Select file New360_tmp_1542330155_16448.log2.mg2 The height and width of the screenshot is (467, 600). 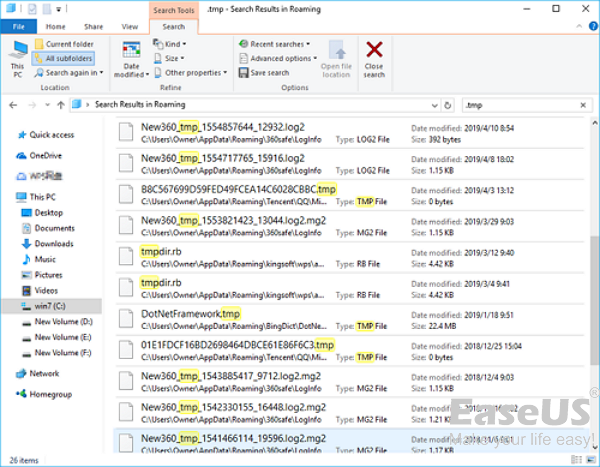[350, 413]
